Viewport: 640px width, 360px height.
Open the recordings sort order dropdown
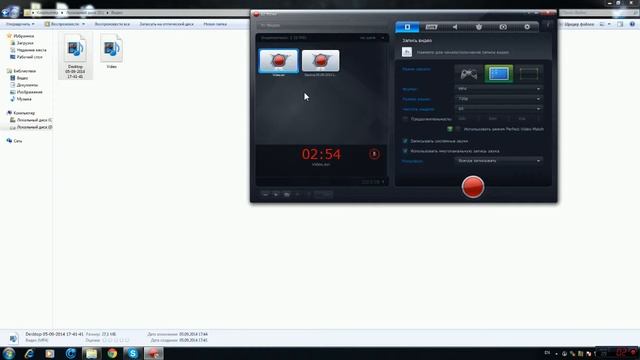(x=371, y=38)
